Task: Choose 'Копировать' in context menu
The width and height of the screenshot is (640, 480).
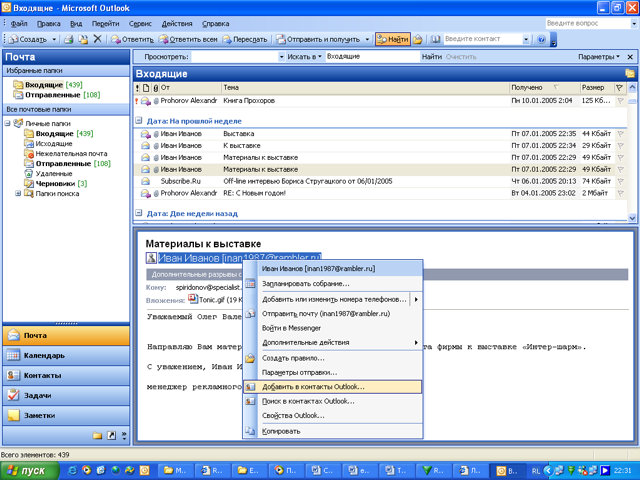Action: pyautogui.click(x=333, y=431)
